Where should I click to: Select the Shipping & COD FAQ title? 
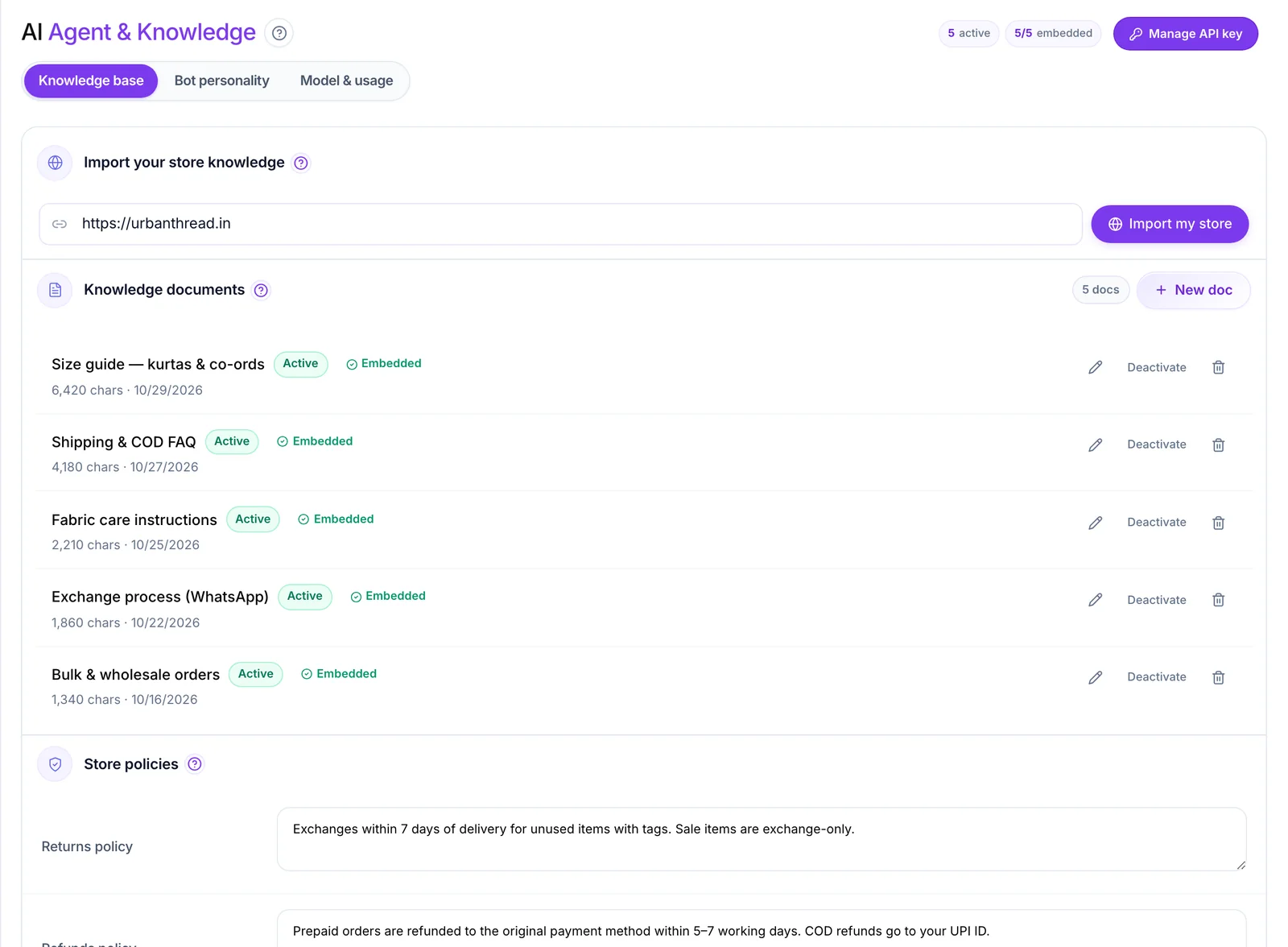click(124, 442)
